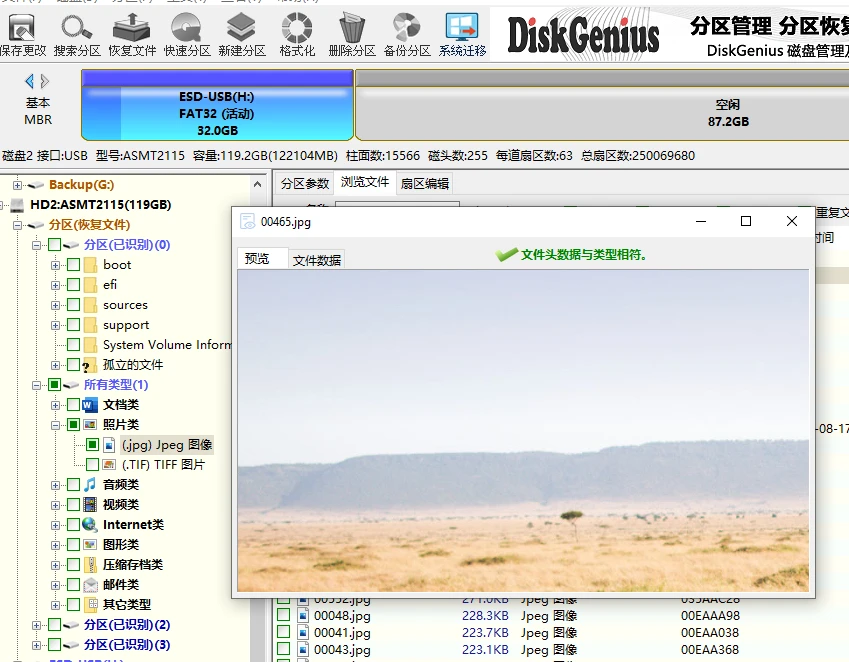Click the preview window's 00465.jpg title icon
This screenshot has height=662, width=849.
coord(247,221)
